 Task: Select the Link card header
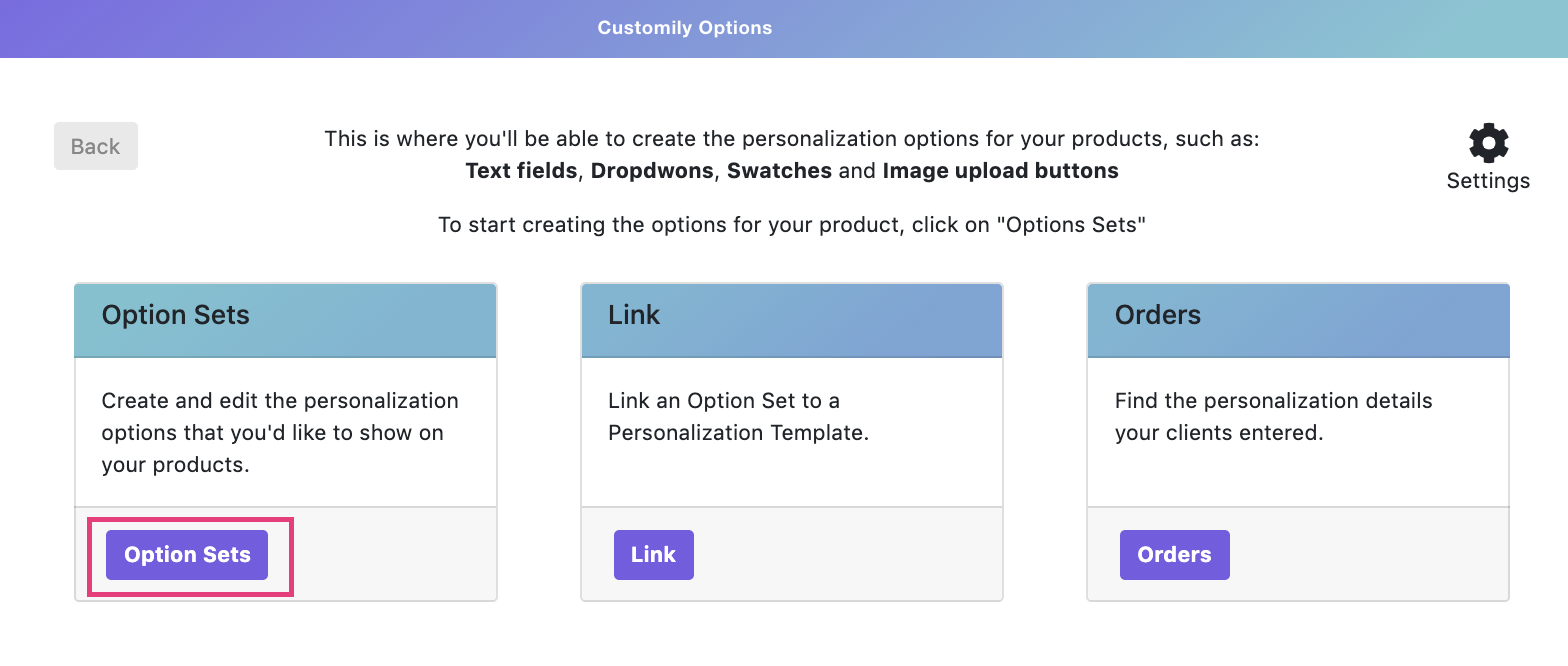tap(791, 320)
